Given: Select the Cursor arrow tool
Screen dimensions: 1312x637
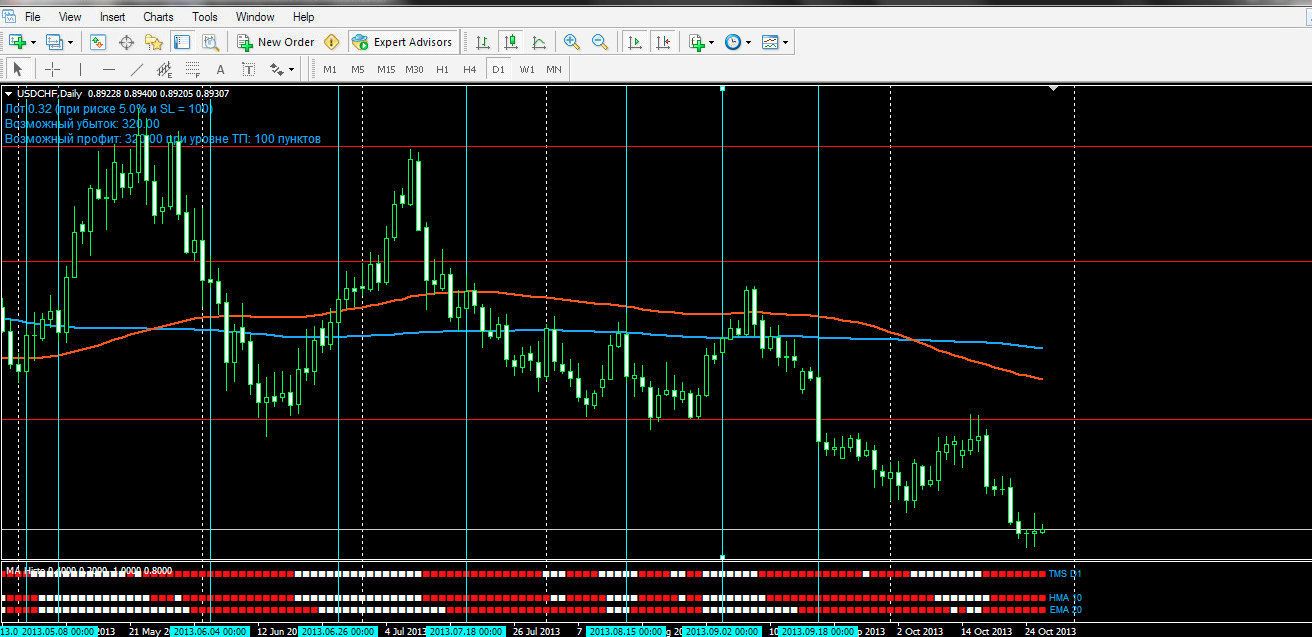Looking at the screenshot, I should (x=18, y=69).
